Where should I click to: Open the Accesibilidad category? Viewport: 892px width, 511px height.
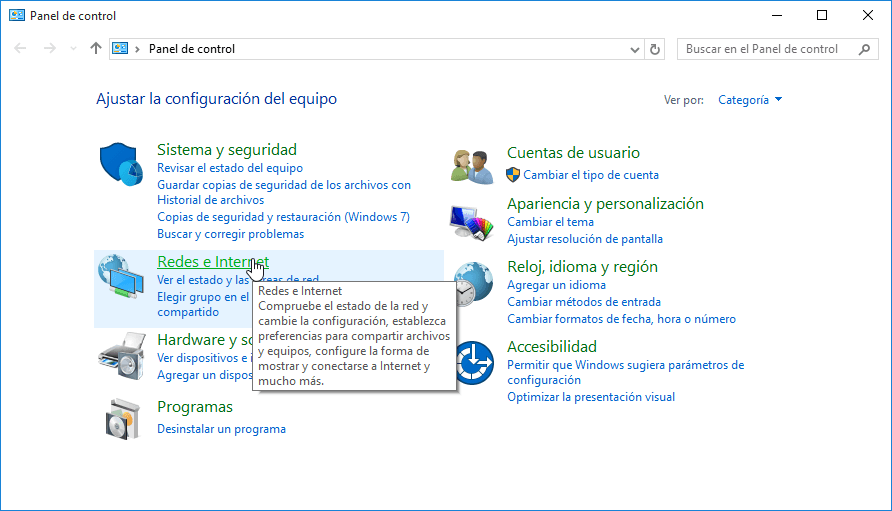552,347
